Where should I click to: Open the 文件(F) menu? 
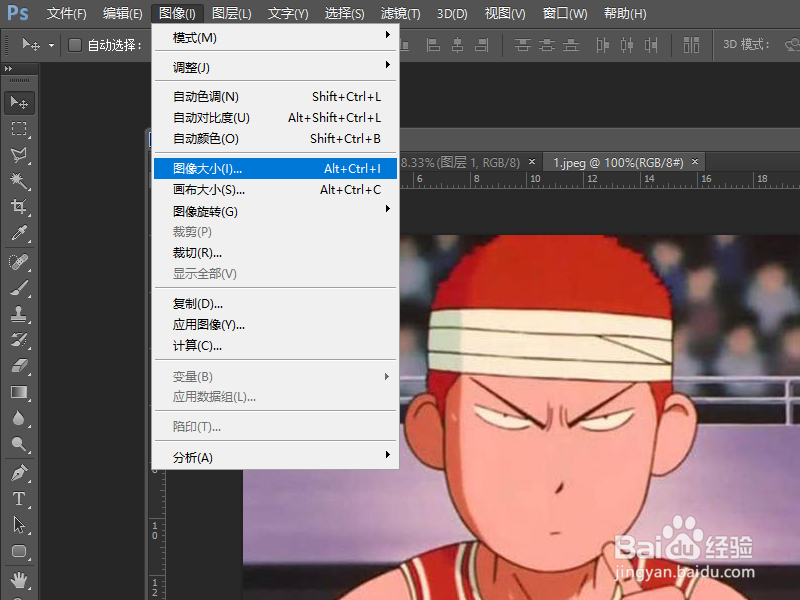(x=66, y=13)
